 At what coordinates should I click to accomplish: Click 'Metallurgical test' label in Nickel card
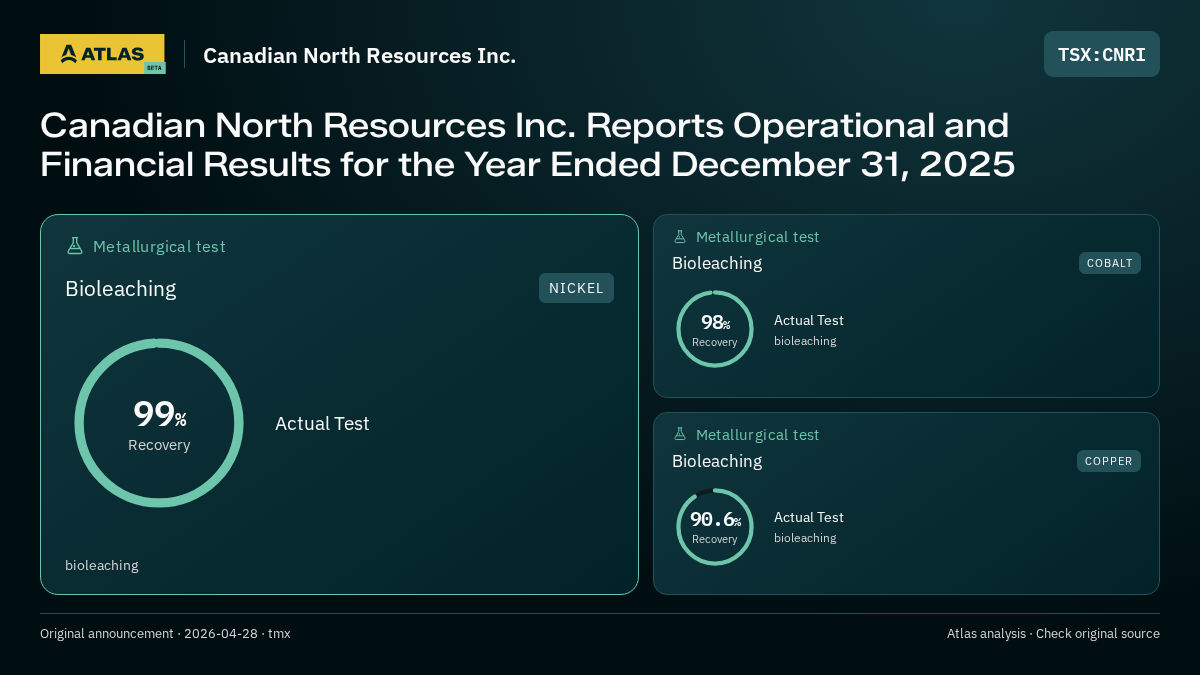click(159, 246)
